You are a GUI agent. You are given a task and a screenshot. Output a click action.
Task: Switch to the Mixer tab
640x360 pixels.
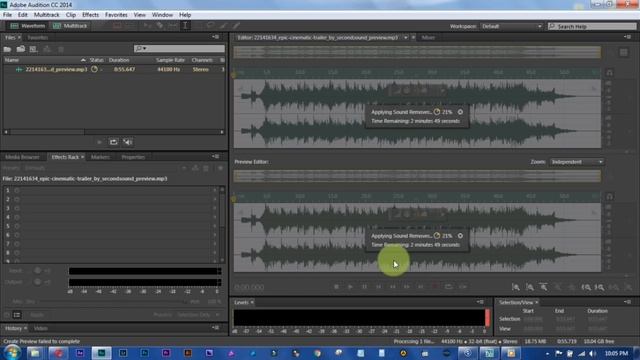tap(428, 38)
